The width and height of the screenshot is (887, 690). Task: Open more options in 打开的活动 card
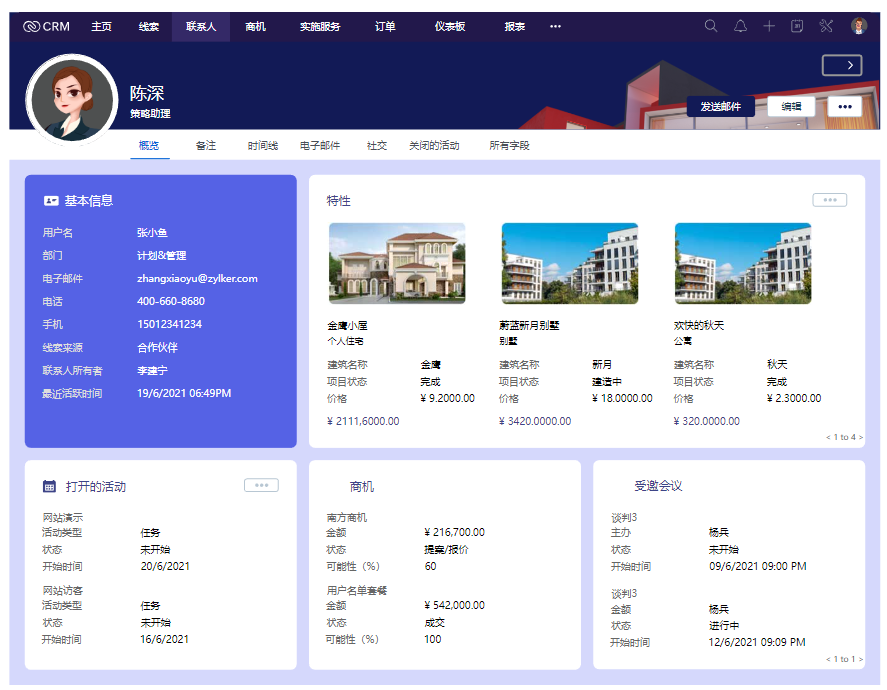pyautogui.click(x=261, y=485)
